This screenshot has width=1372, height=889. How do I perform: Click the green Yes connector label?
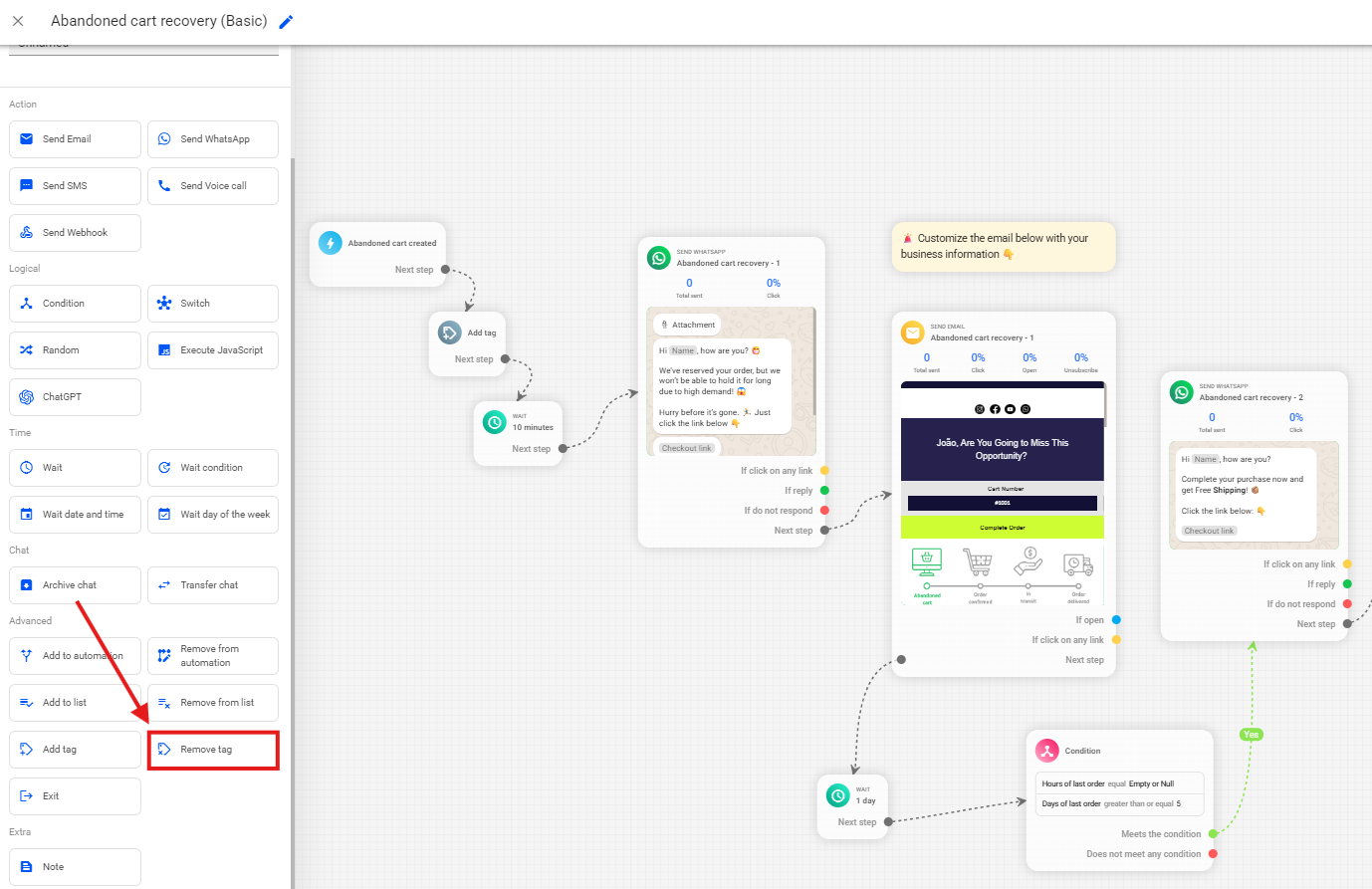1252,735
